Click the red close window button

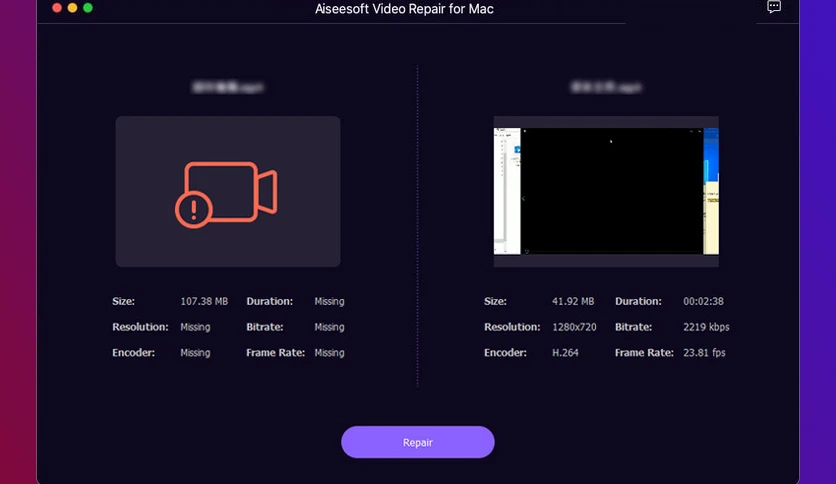(57, 7)
